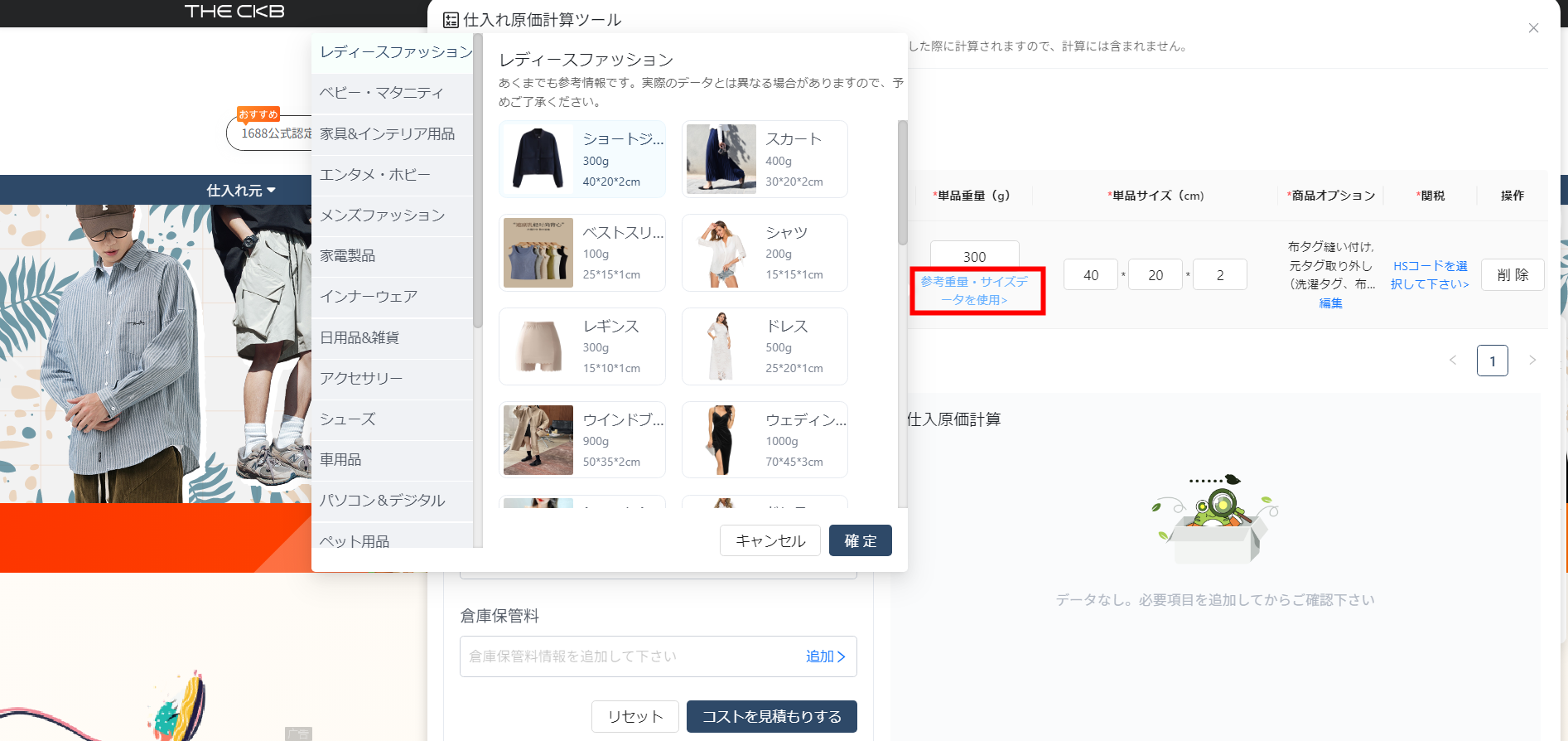Select エンタメ・ホビー category

(x=393, y=175)
